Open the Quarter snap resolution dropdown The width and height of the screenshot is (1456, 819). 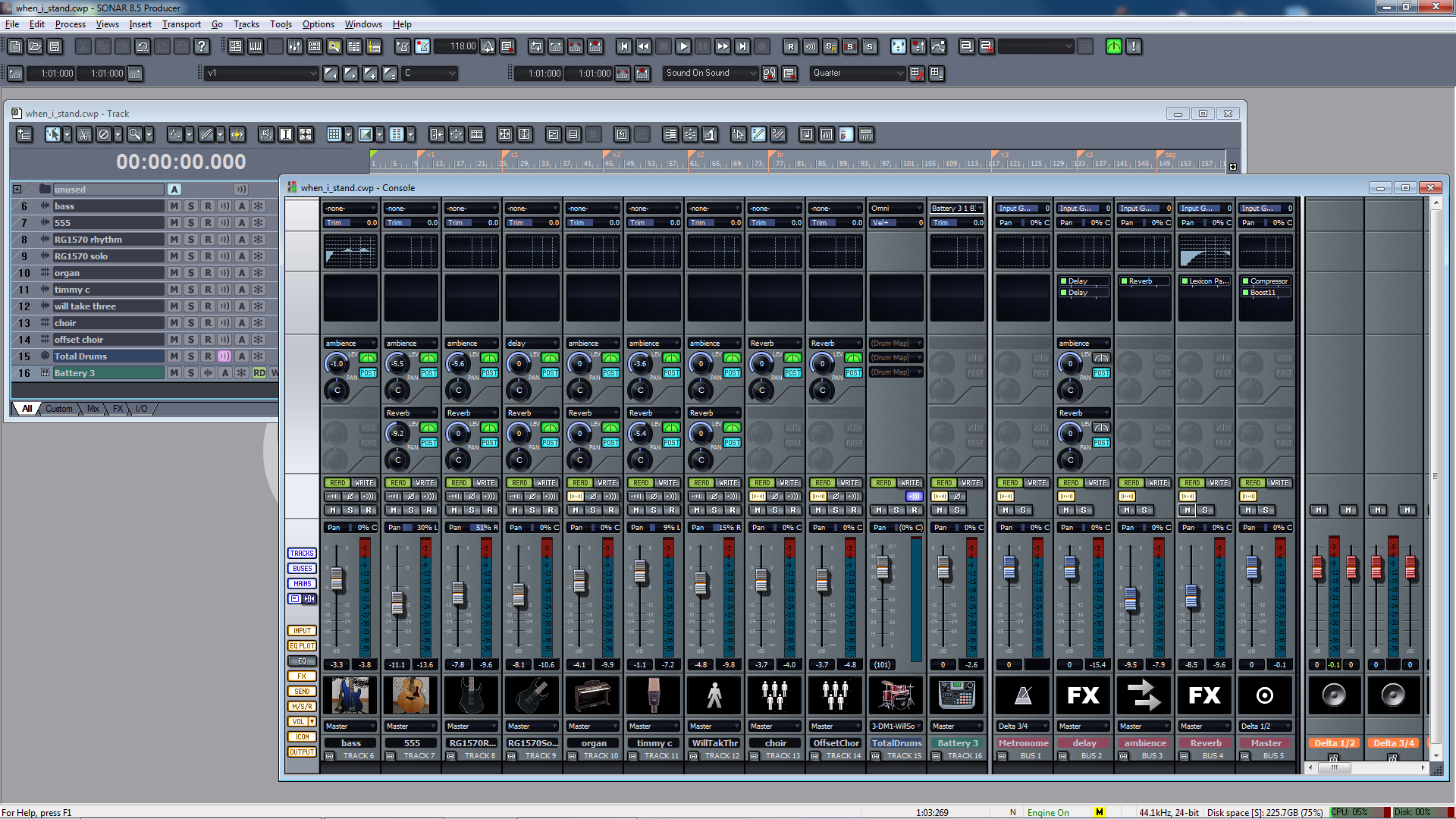pyautogui.click(x=858, y=74)
